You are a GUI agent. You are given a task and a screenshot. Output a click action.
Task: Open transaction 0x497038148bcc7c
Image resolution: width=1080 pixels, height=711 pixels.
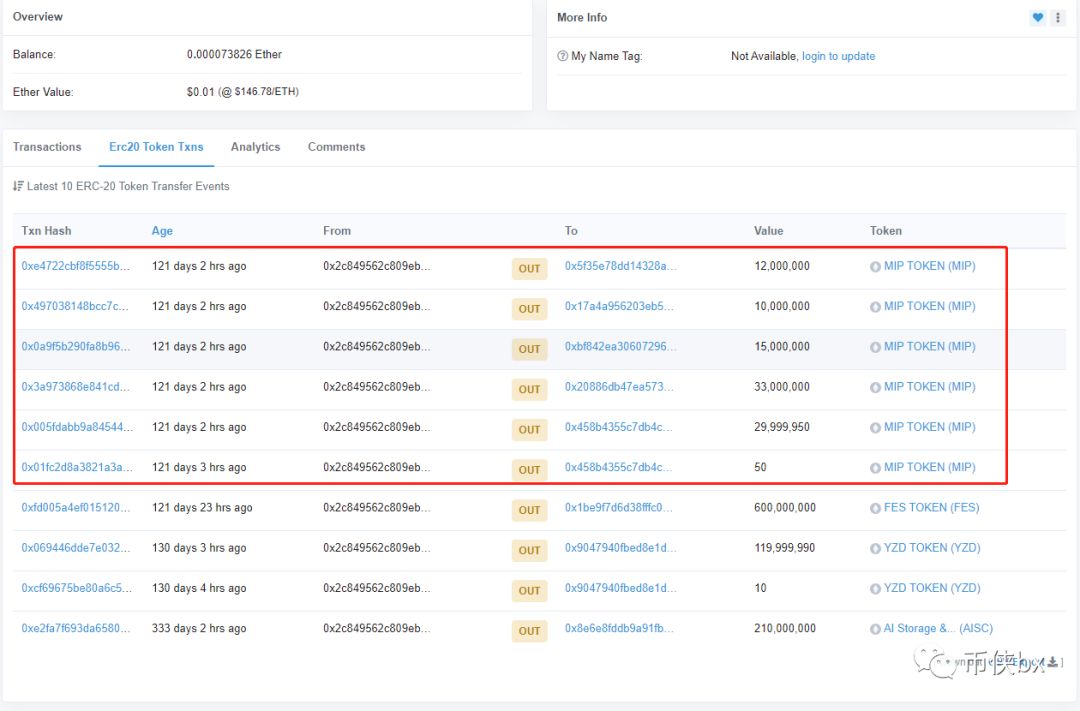click(x=75, y=306)
